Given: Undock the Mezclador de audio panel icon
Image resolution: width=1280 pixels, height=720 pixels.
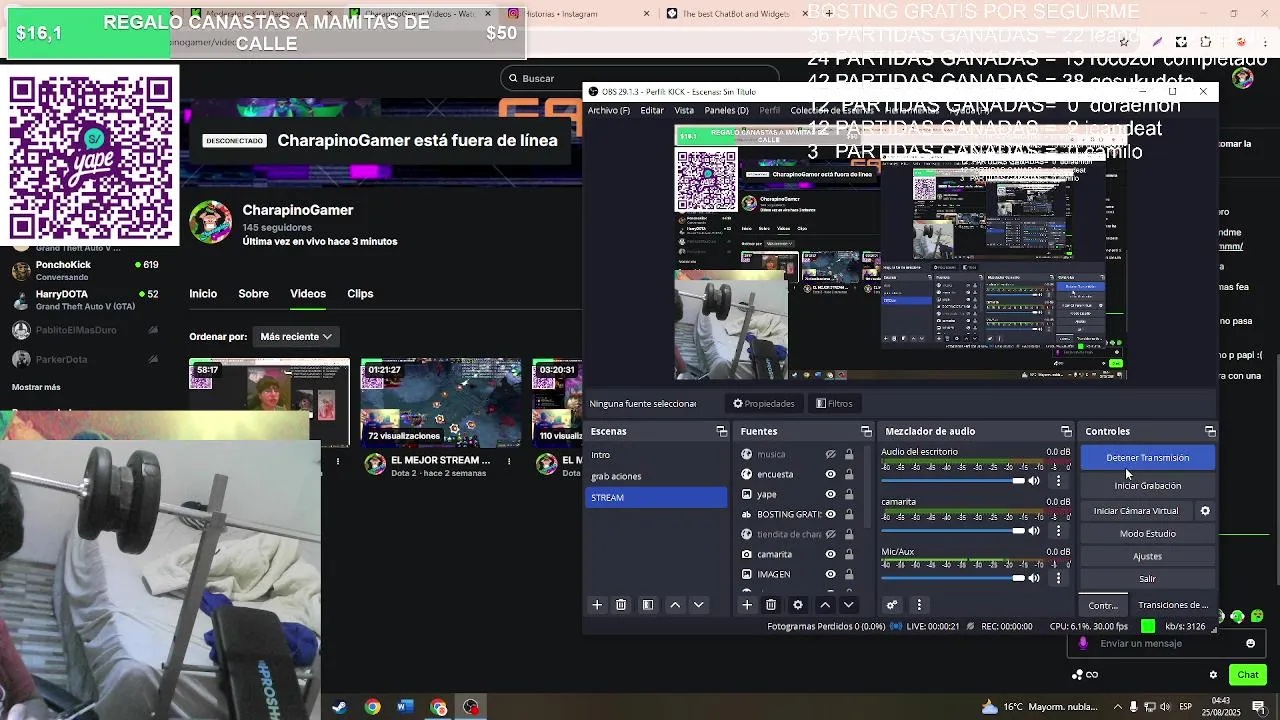Looking at the screenshot, I should tap(1066, 431).
